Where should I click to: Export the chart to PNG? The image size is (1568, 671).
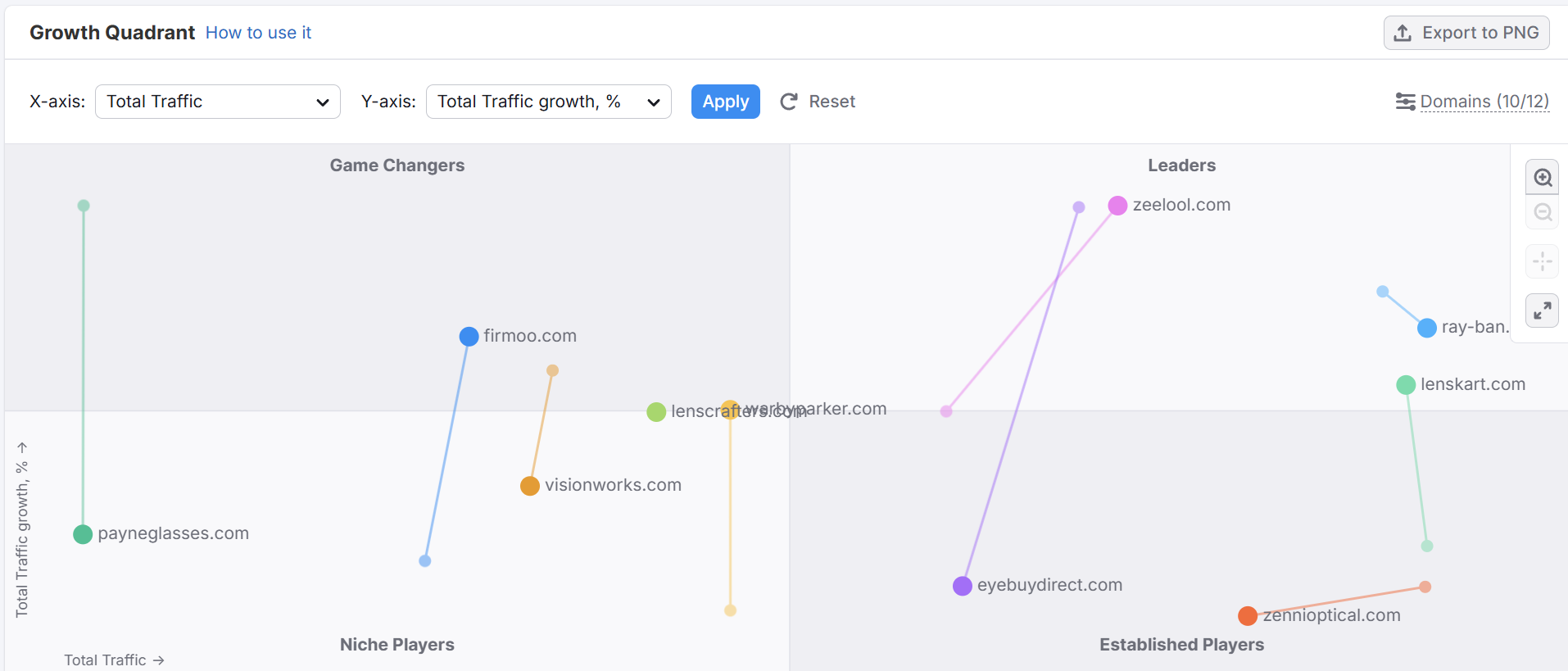[x=1466, y=33]
